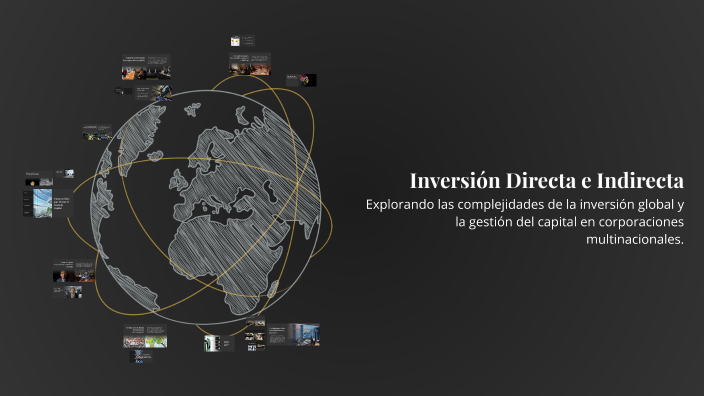Click the title Inversión Directa e Indirecta
This screenshot has height=396, width=704.
(546, 181)
